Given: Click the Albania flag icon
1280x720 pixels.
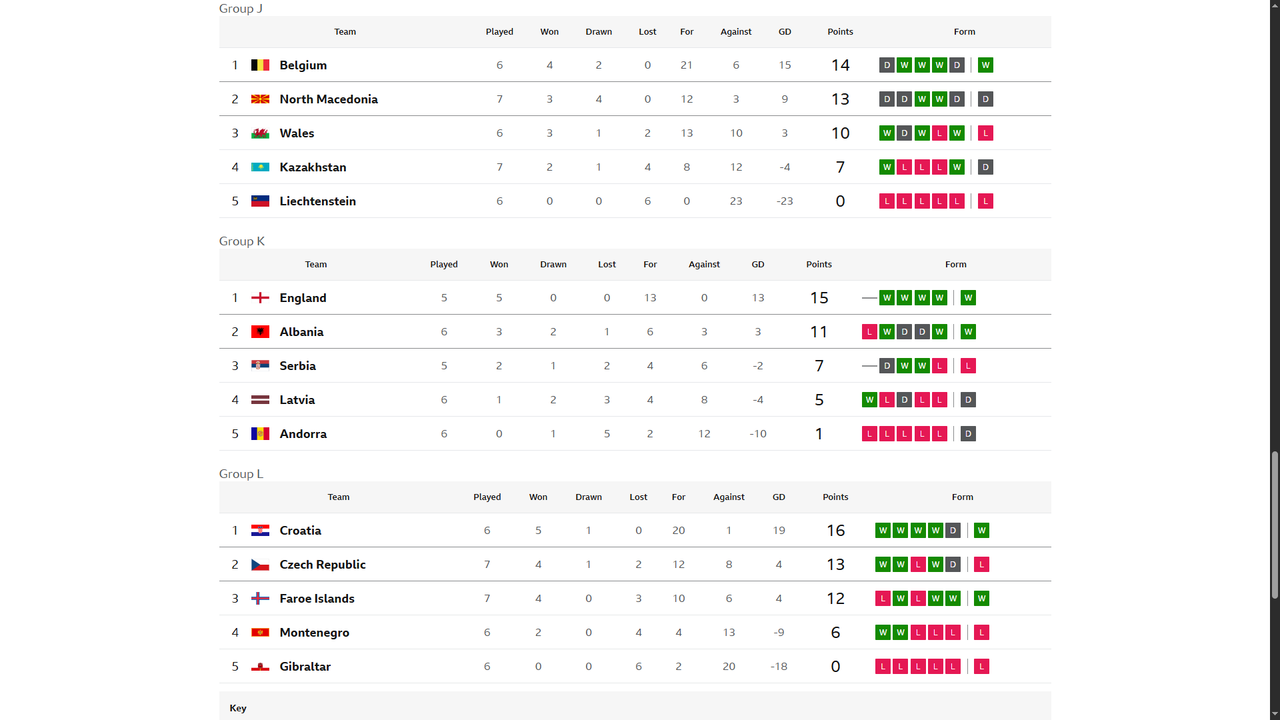Looking at the screenshot, I should point(260,332).
